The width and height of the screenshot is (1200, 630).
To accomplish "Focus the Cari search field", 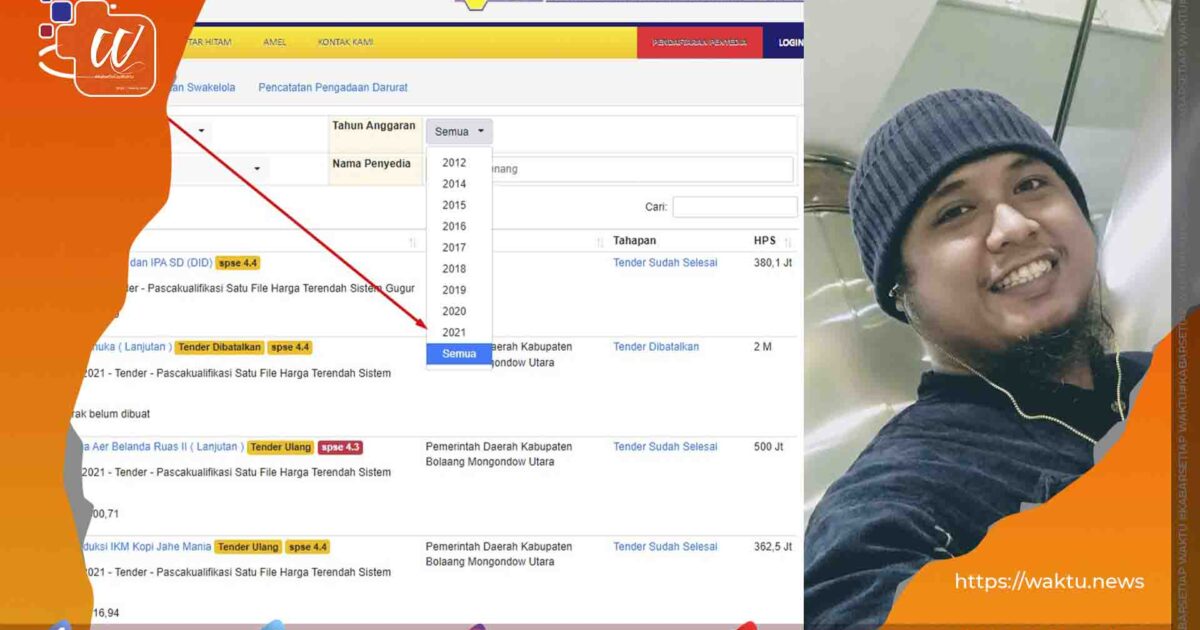I will pos(734,207).
